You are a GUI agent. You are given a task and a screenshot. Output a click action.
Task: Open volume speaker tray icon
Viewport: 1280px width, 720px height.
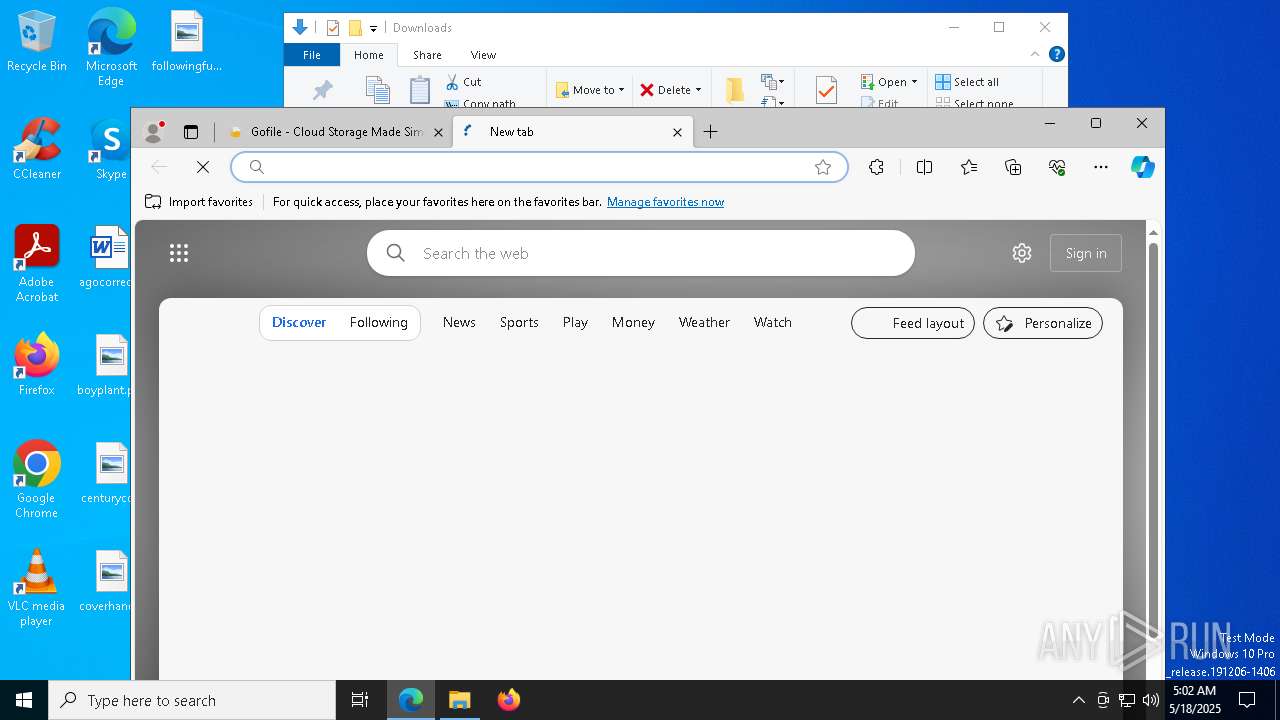click(1151, 700)
